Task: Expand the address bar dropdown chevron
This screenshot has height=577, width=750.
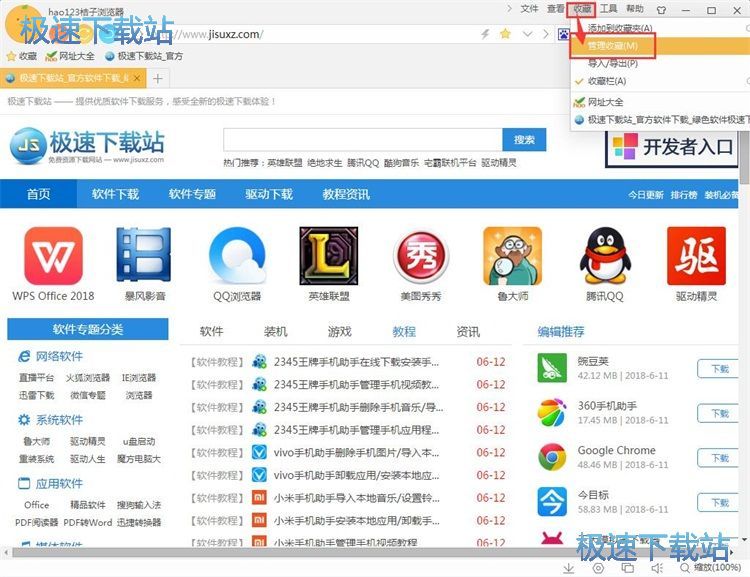Action: coord(528,34)
